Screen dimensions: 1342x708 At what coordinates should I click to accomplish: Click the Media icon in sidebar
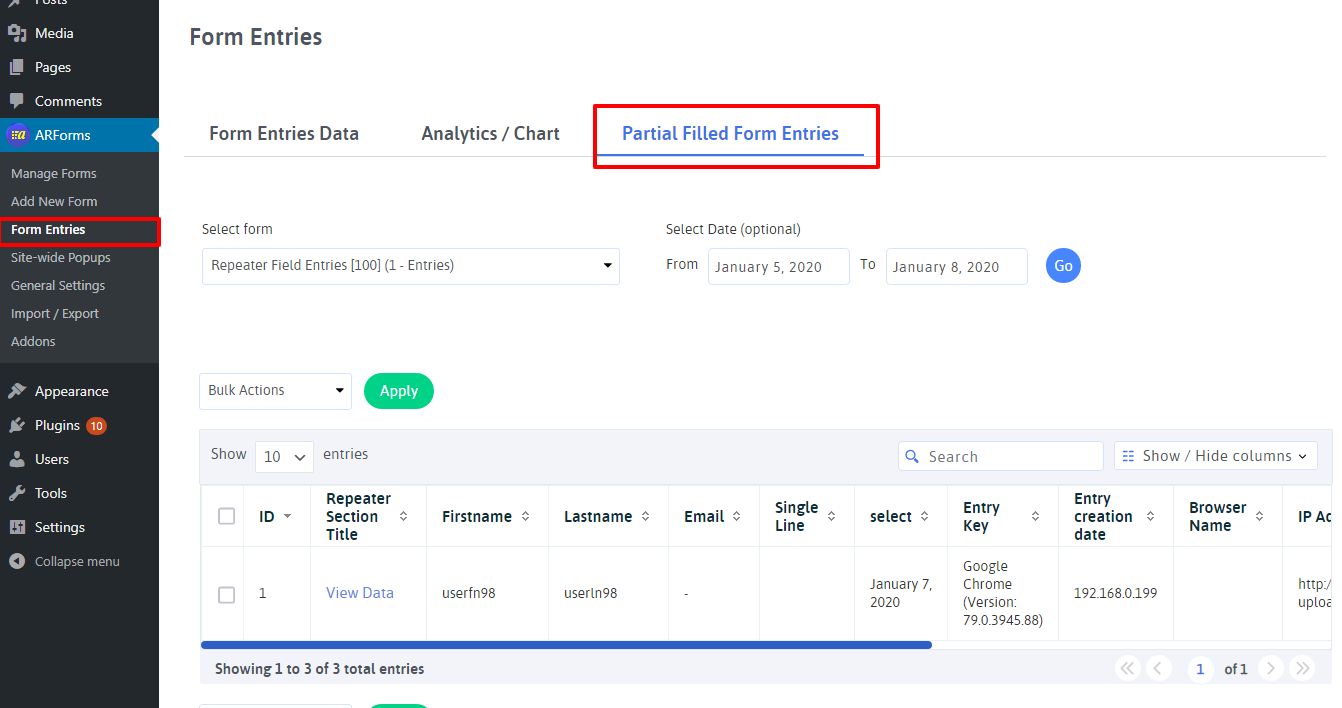click(x=17, y=33)
